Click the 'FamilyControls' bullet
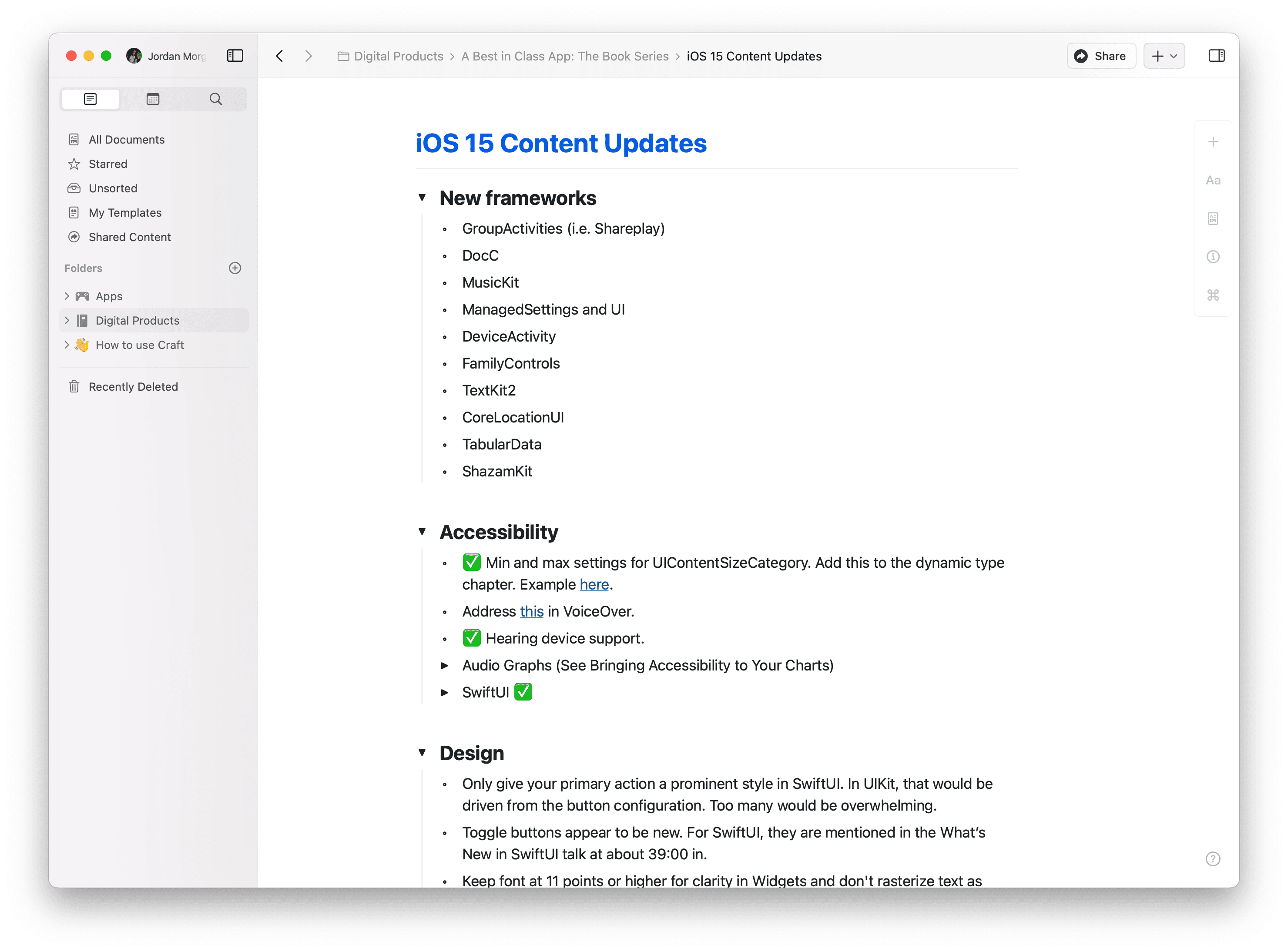Image resolution: width=1288 pixels, height=952 pixels. [x=510, y=364]
